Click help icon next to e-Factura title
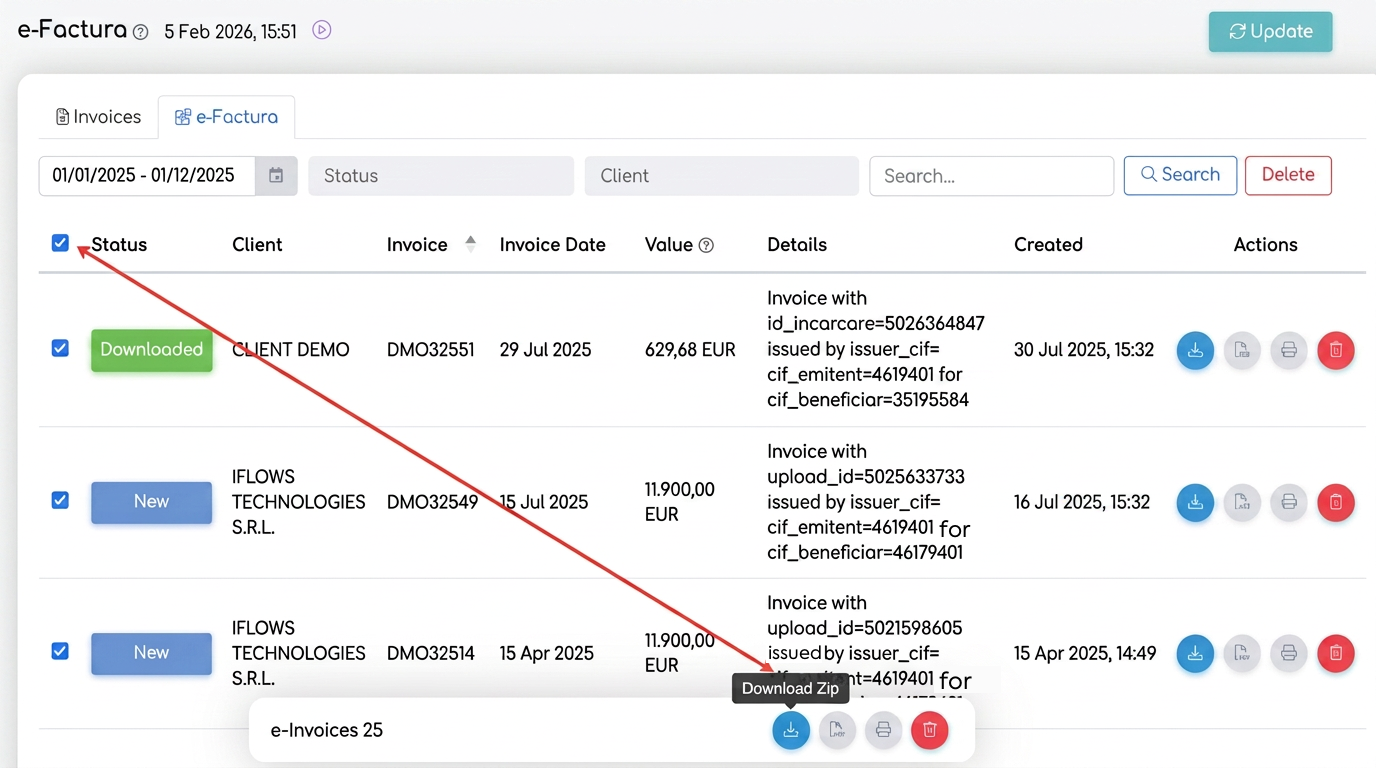 click(141, 32)
